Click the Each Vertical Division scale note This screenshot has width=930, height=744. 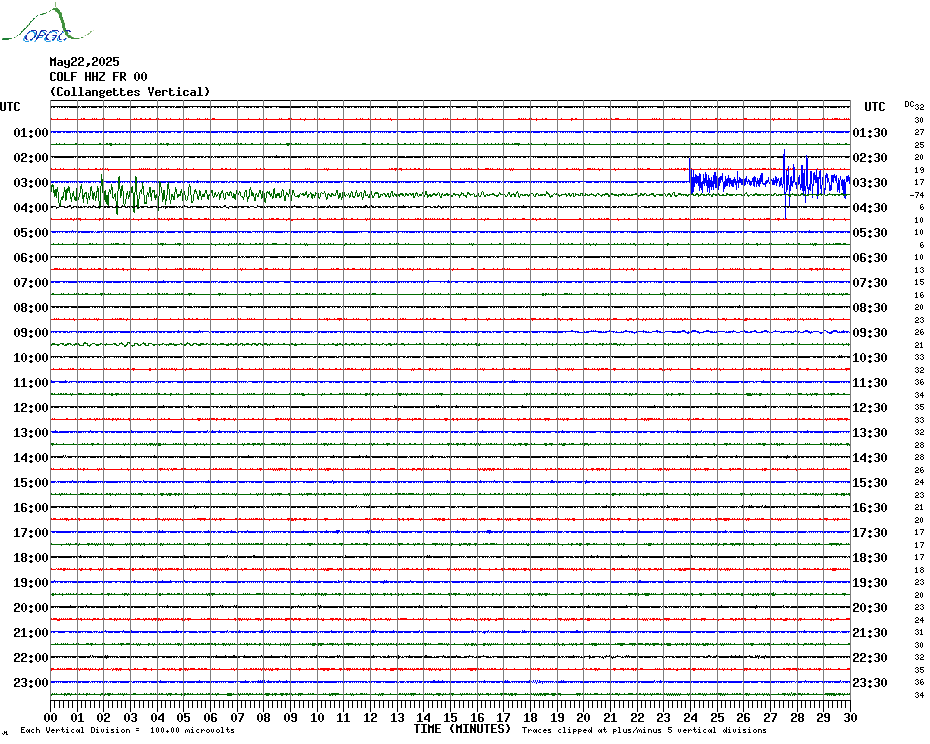(127, 730)
